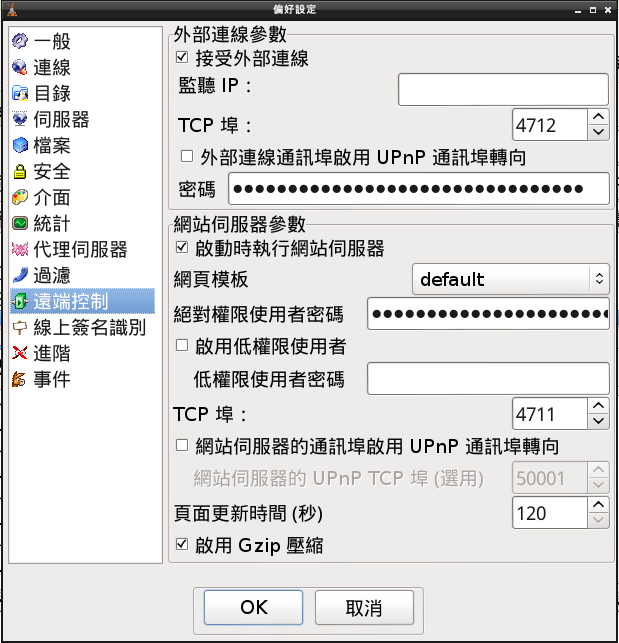Confirm settings with the OK button
This screenshot has width=619, height=643.
click(x=254, y=607)
